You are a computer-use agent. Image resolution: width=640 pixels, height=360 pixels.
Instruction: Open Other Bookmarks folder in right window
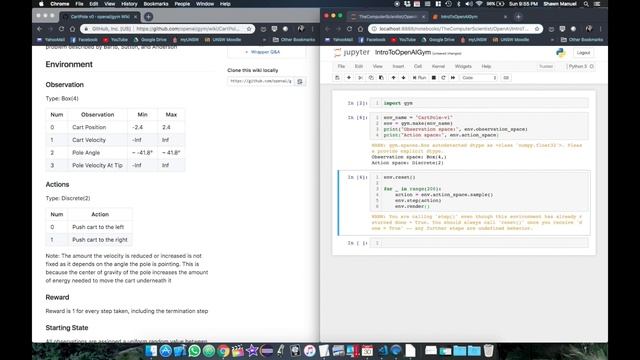[x=582, y=40]
